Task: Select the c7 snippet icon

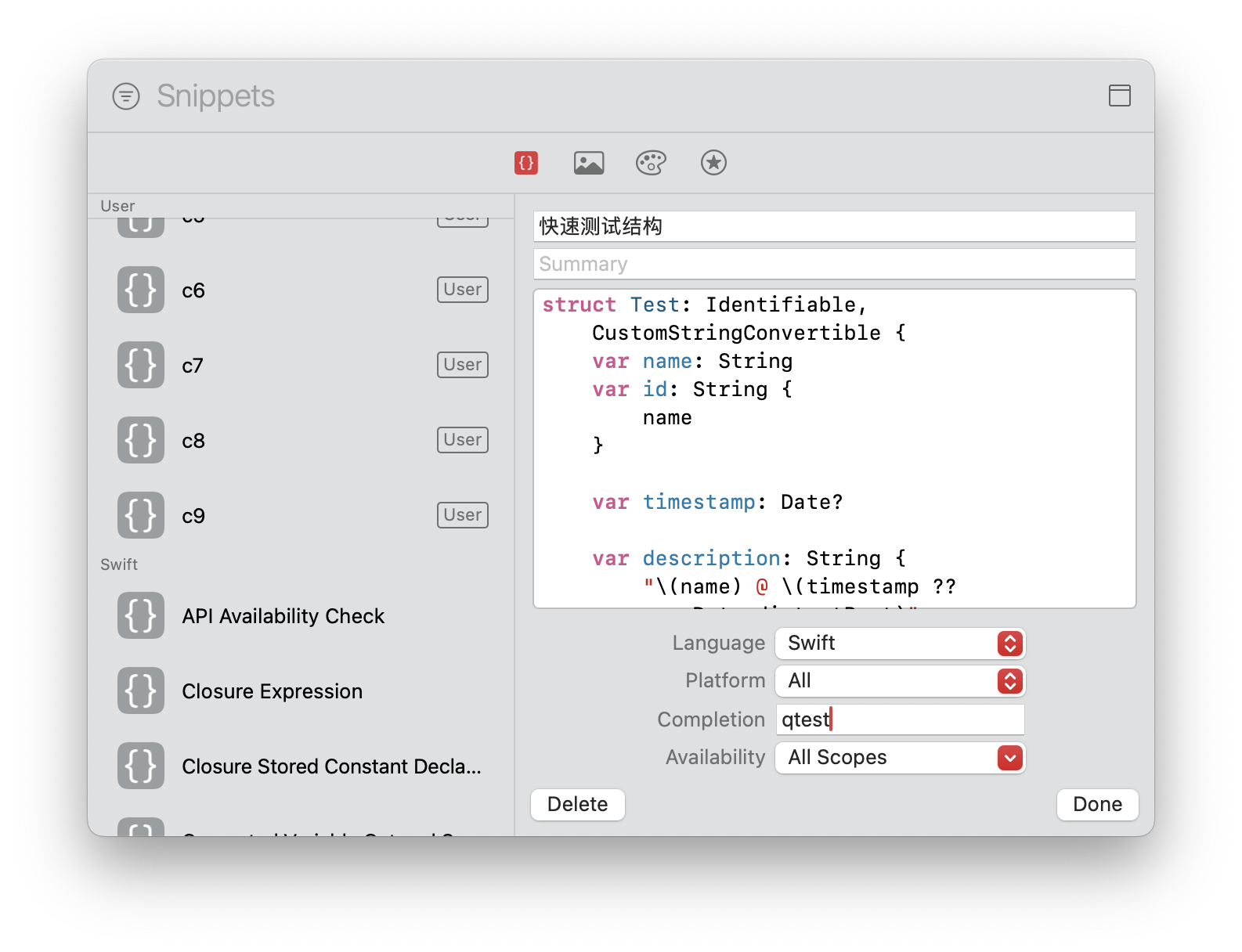Action: (x=141, y=365)
